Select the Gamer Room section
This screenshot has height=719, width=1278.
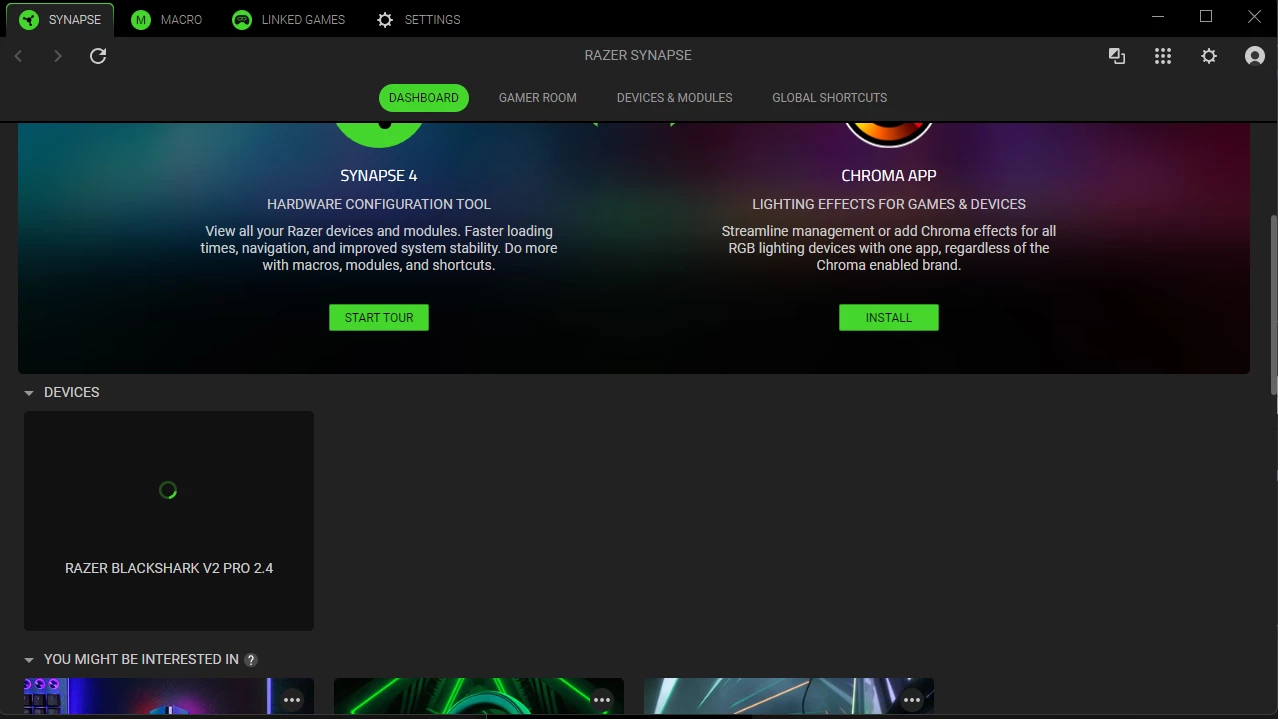pyautogui.click(x=538, y=98)
